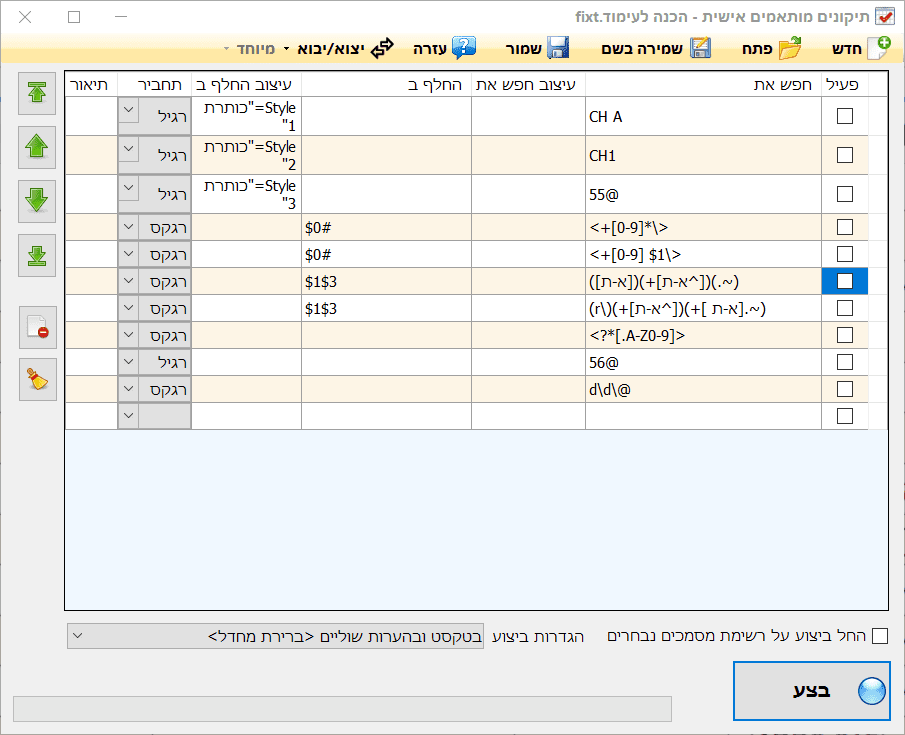This screenshot has height=735, width=905.
Task: Enable the d\d\@ row checkbox
Action: pos(844,389)
